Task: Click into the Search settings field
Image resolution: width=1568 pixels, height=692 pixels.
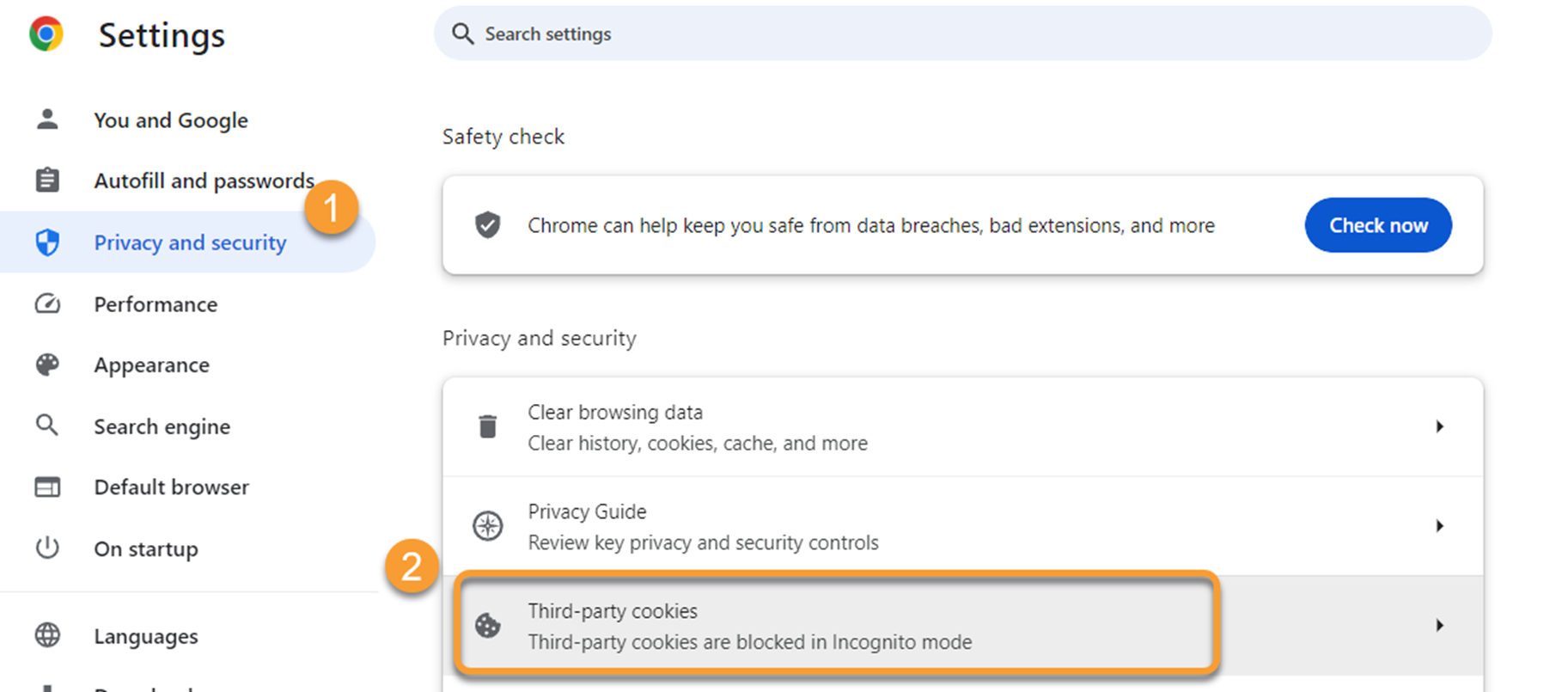Action: (962, 34)
